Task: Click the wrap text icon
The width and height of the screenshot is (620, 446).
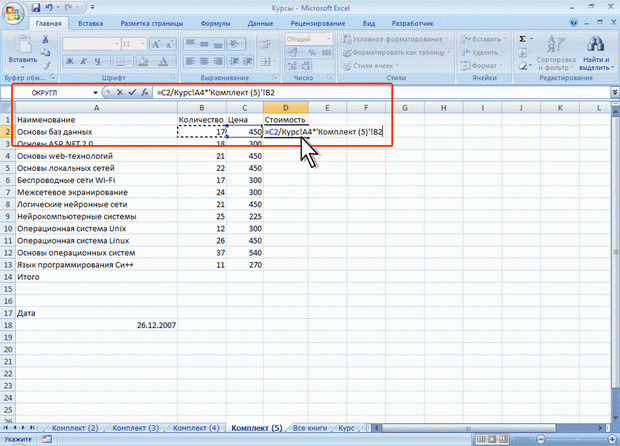Action: (x=265, y=44)
